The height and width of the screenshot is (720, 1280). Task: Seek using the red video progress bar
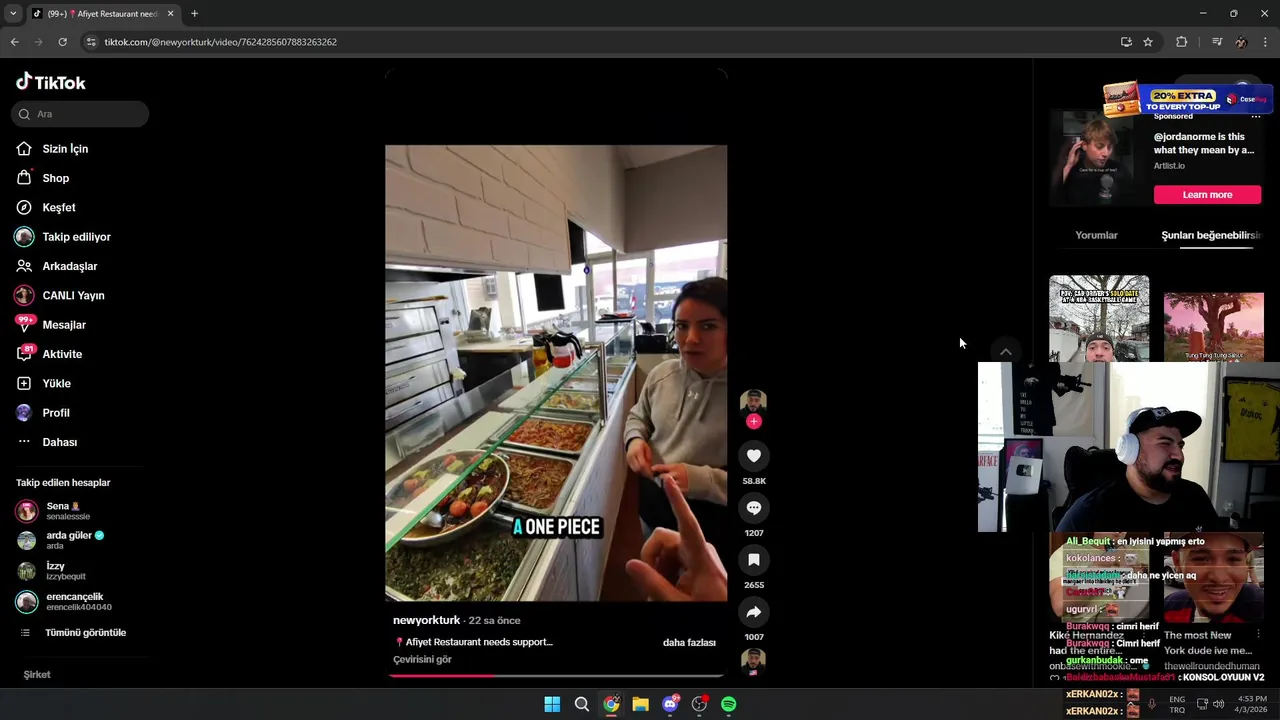tap(556, 675)
